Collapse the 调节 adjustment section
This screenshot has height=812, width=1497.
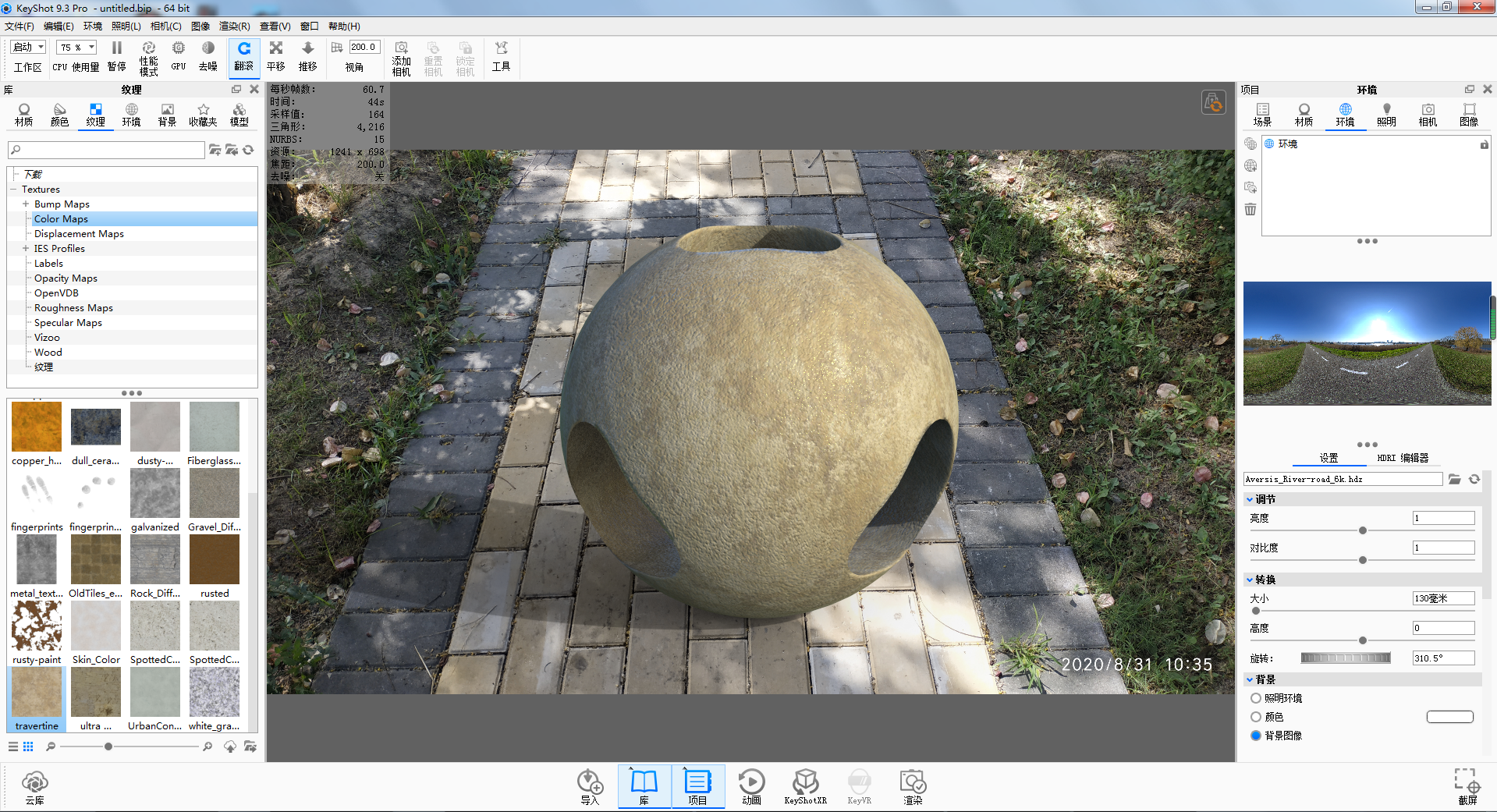1250,499
